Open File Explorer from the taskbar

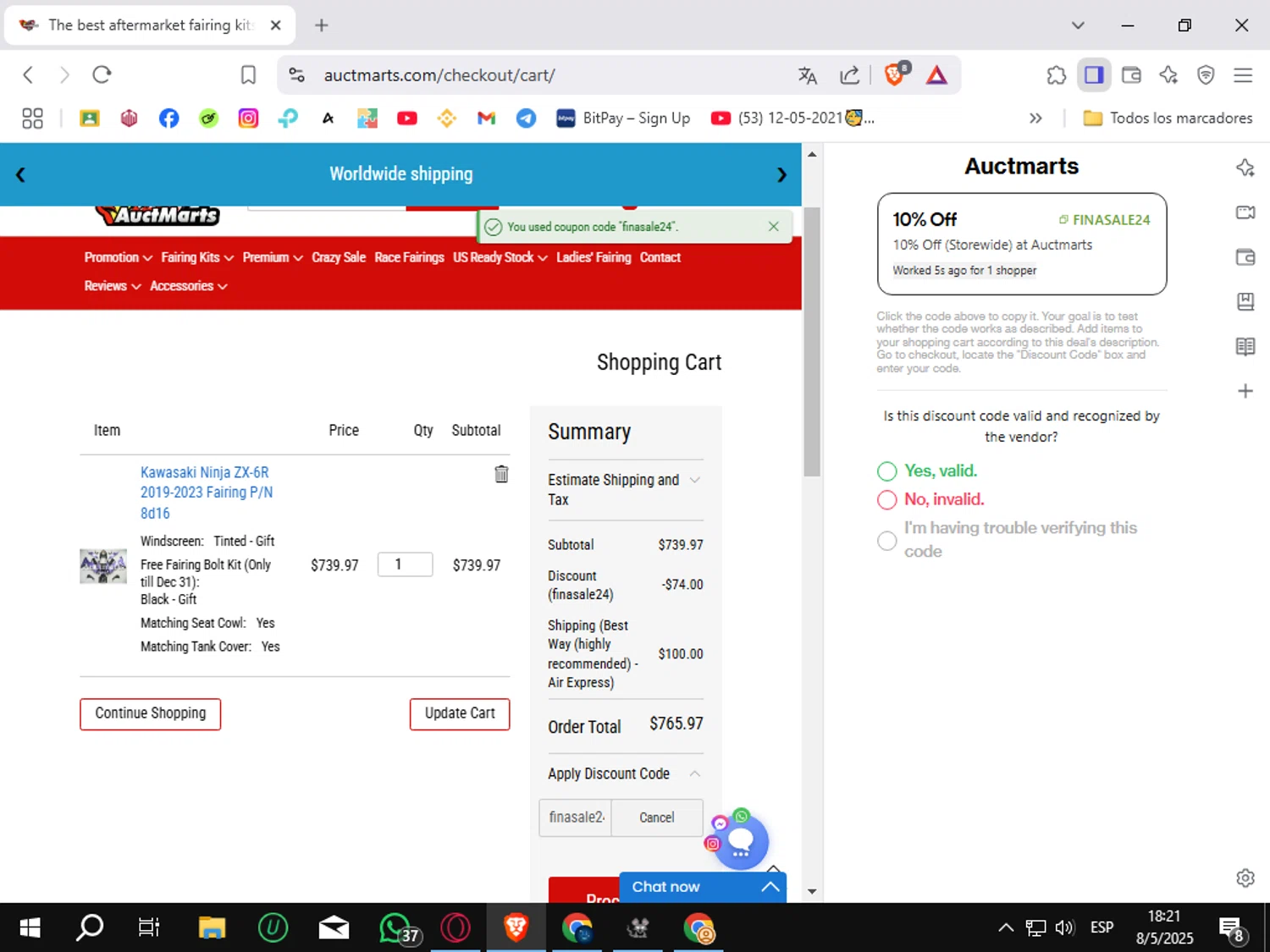[212, 928]
